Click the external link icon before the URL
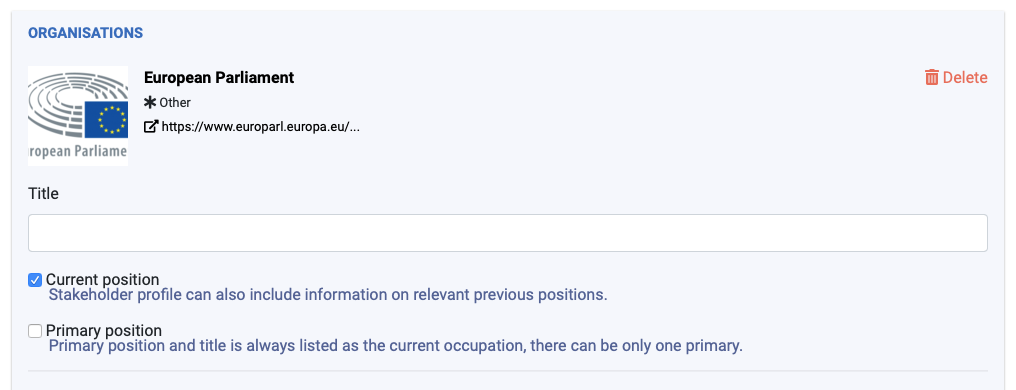Viewport: 1016px width, 390px height. (150, 127)
